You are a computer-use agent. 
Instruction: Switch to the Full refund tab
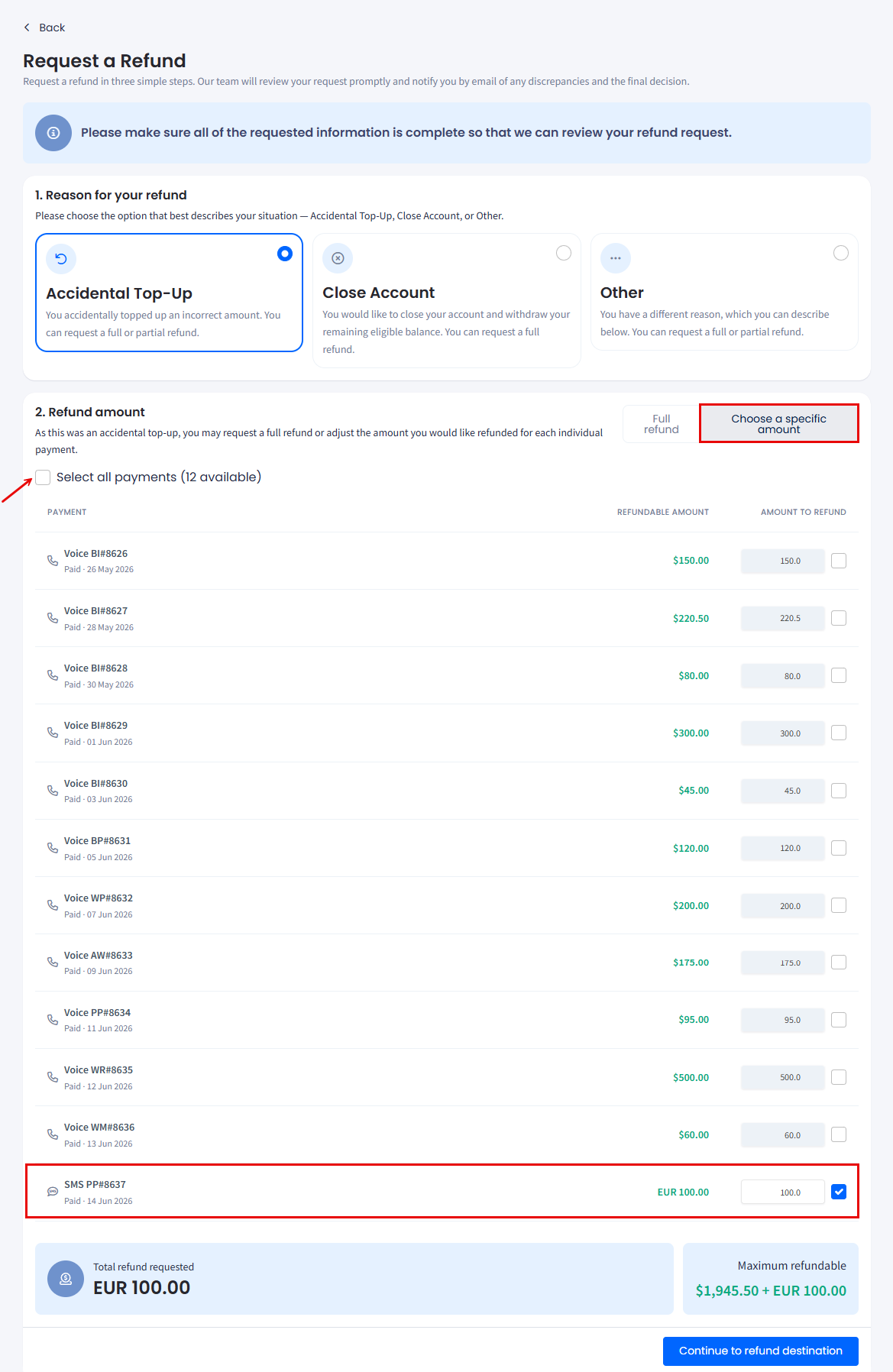[662, 424]
